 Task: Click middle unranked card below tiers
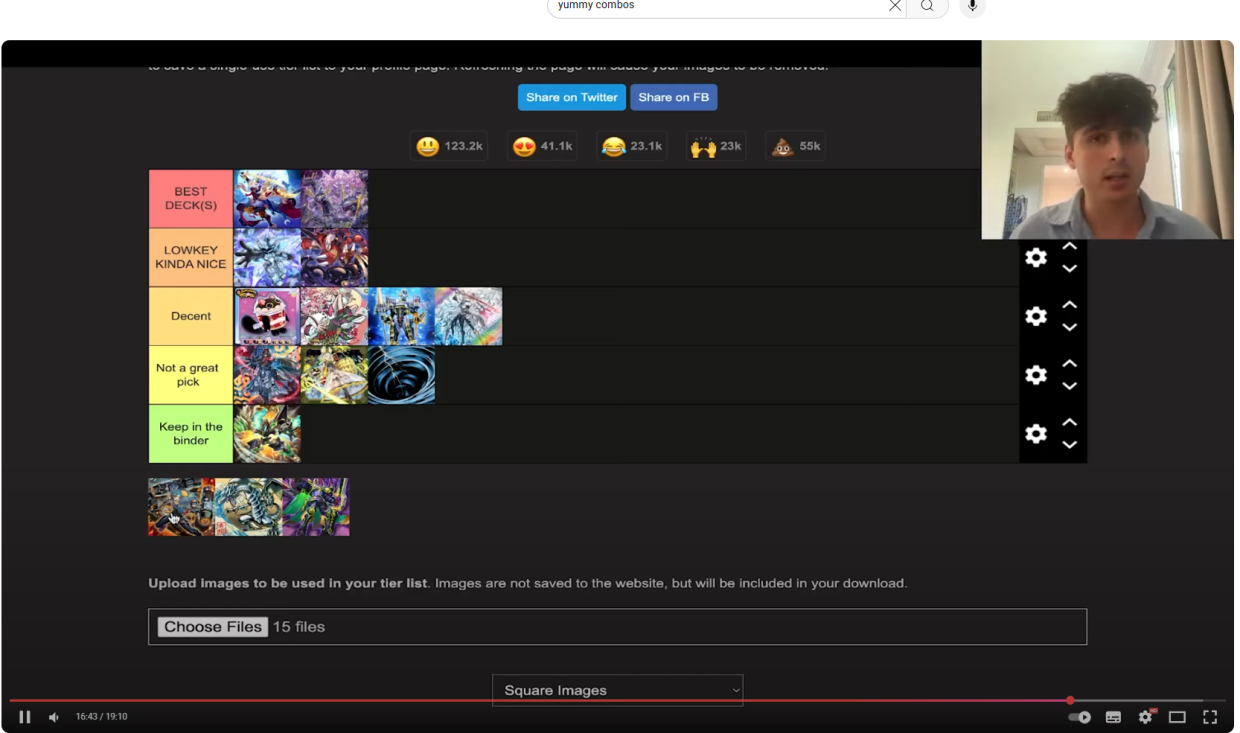point(249,507)
